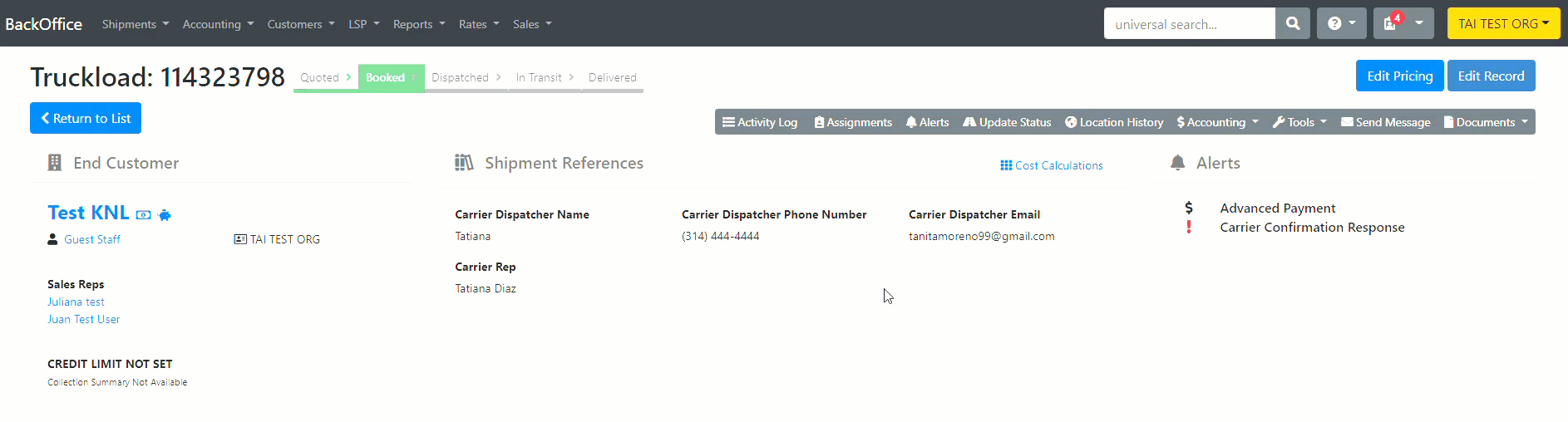
Task: Click Return to List button
Action: pos(86,118)
